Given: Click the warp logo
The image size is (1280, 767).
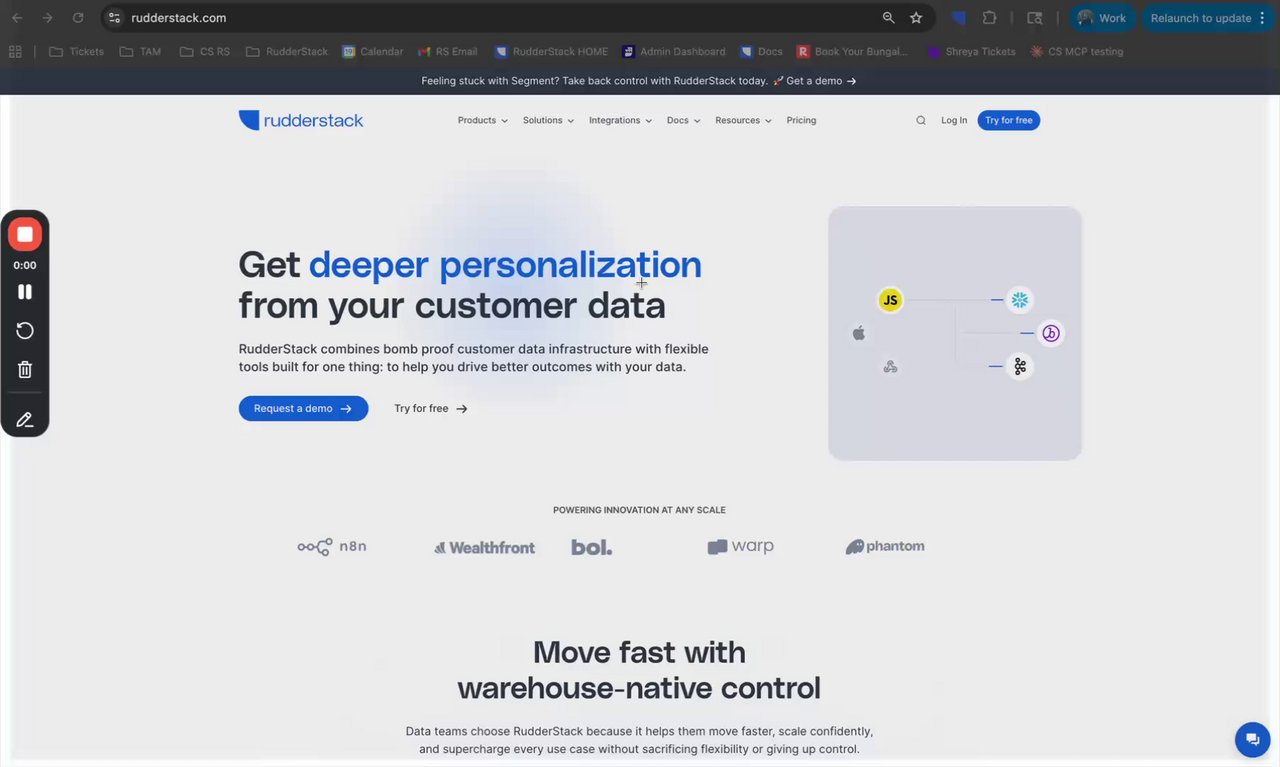Looking at the screenshot, I should click(740, 547).
